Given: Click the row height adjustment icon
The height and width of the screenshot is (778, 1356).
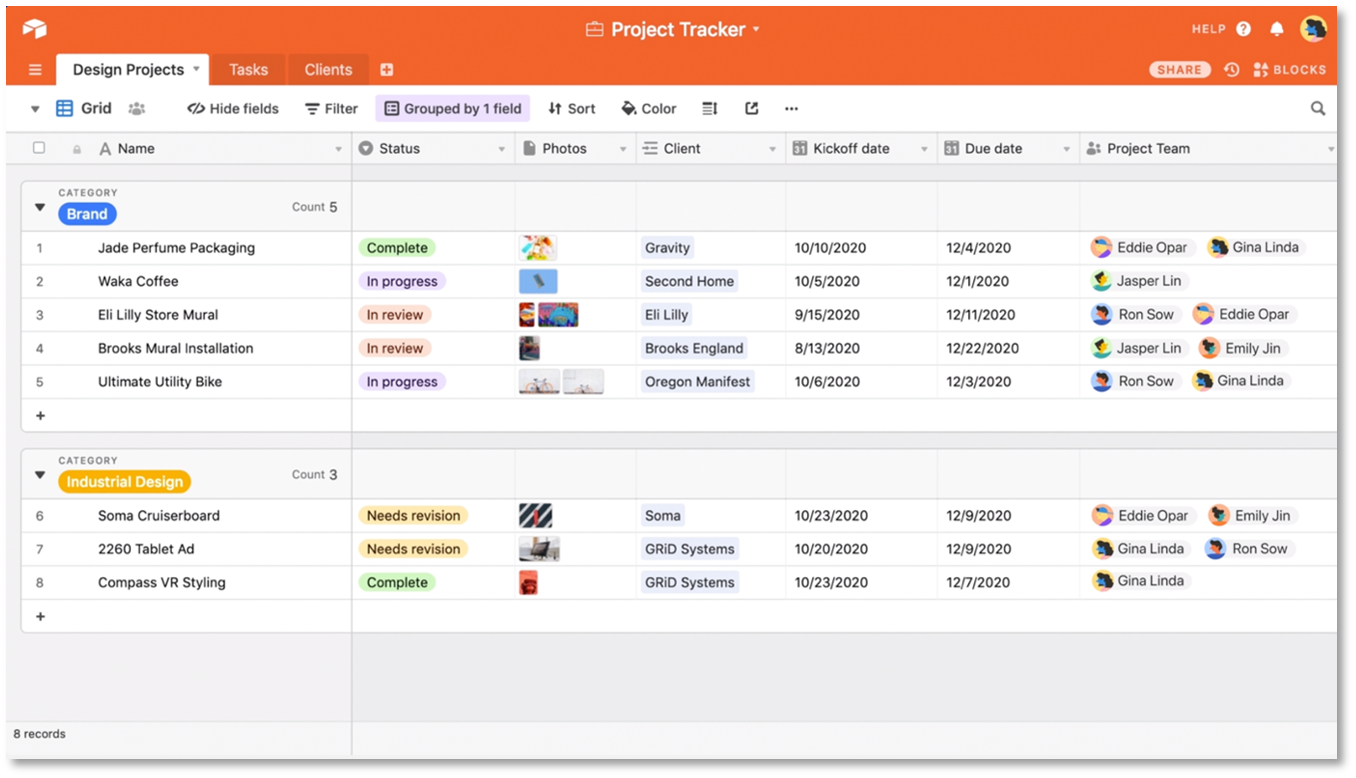Looking at the screenshot, I should 709,108.
